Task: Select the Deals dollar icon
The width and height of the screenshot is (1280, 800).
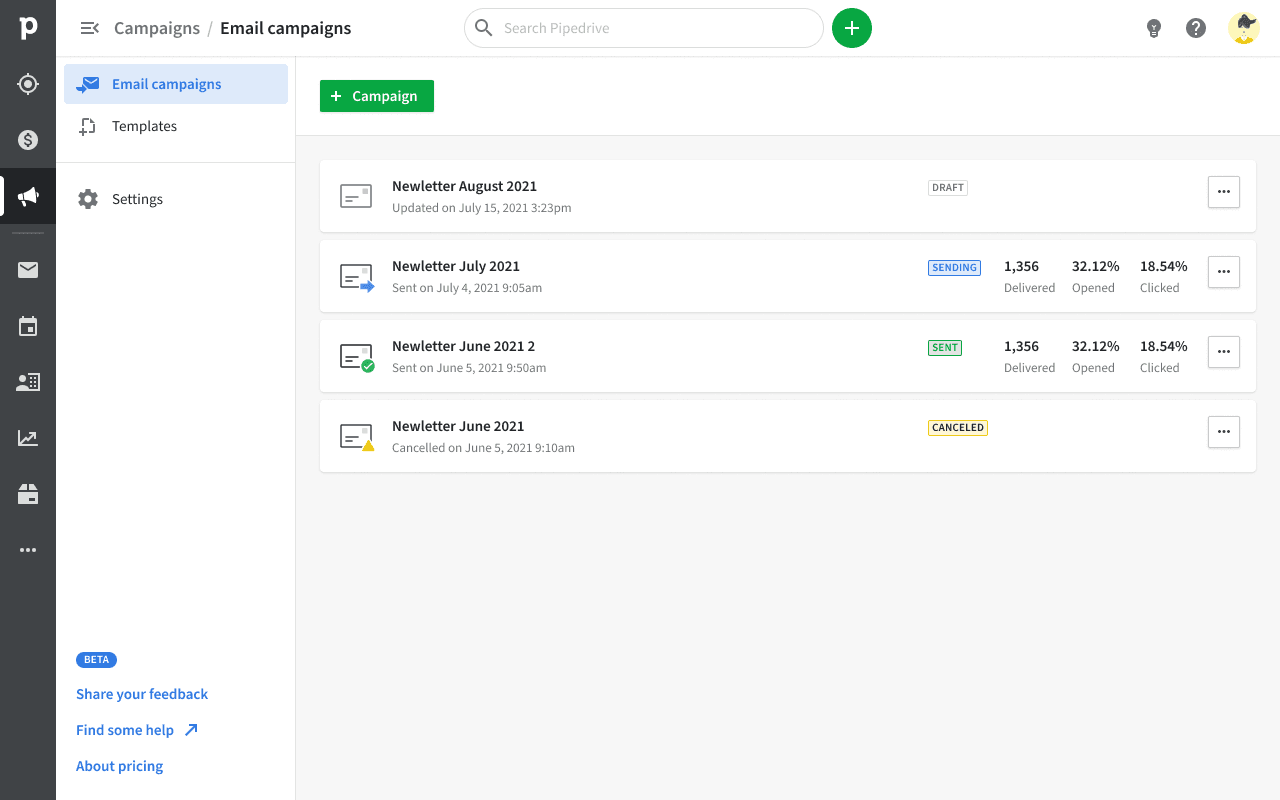Action: [x=27, y=140]
